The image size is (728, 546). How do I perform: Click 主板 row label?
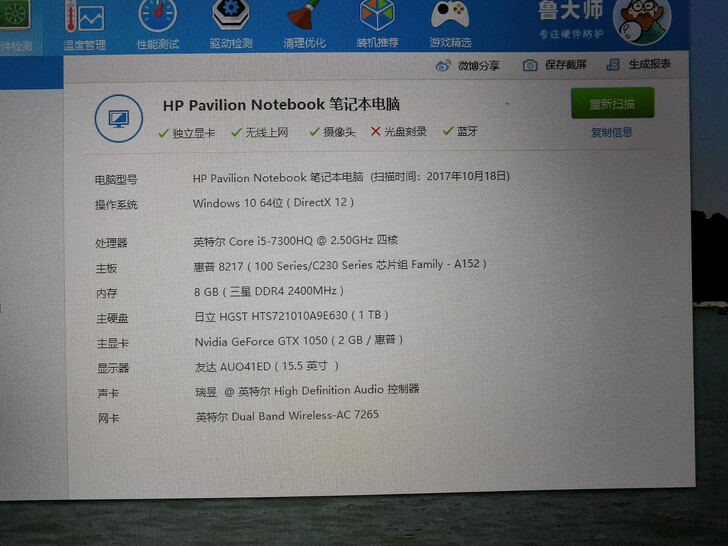(x=106, y=268)
